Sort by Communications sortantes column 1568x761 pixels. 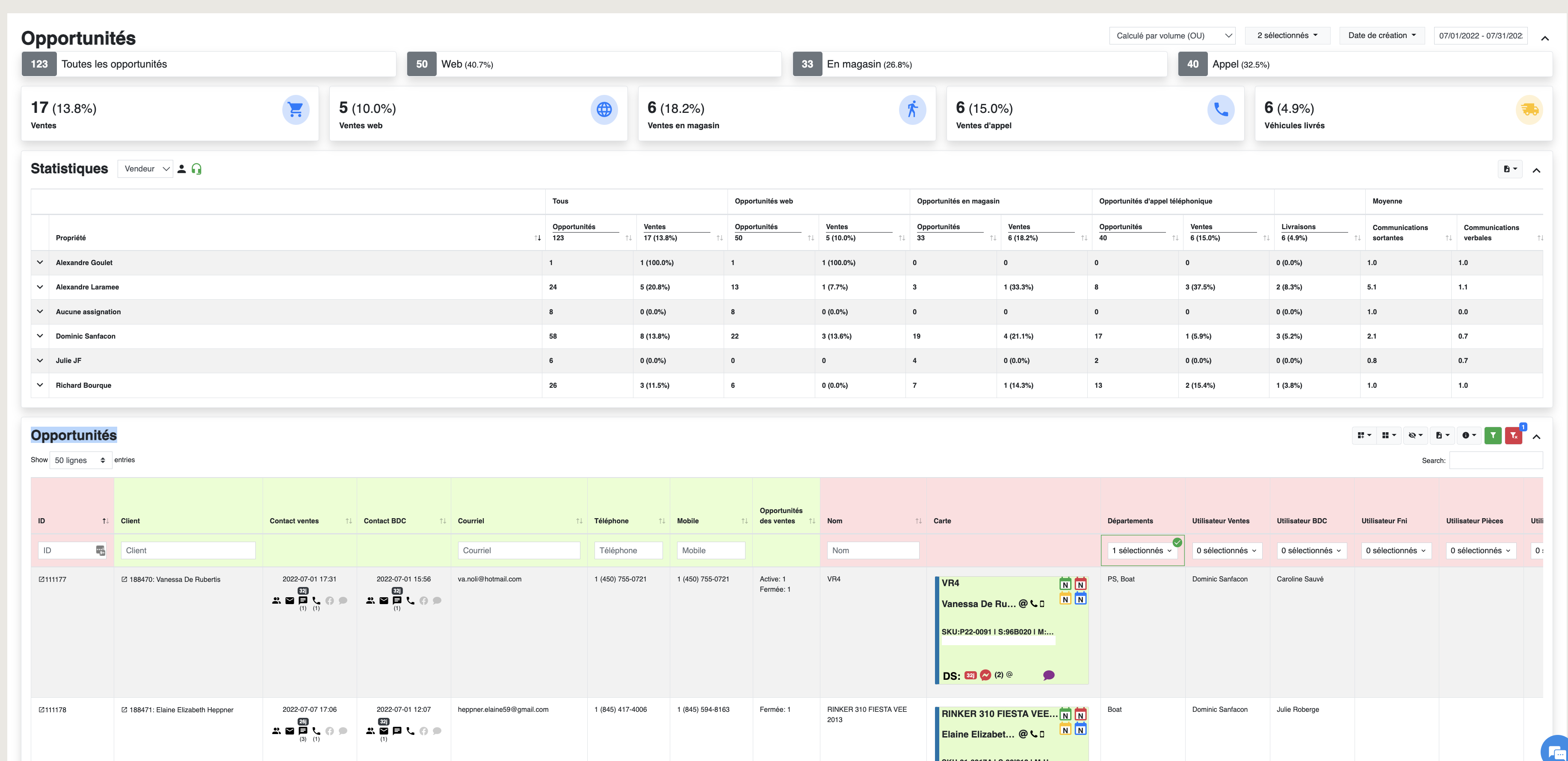click(1449, 238)
